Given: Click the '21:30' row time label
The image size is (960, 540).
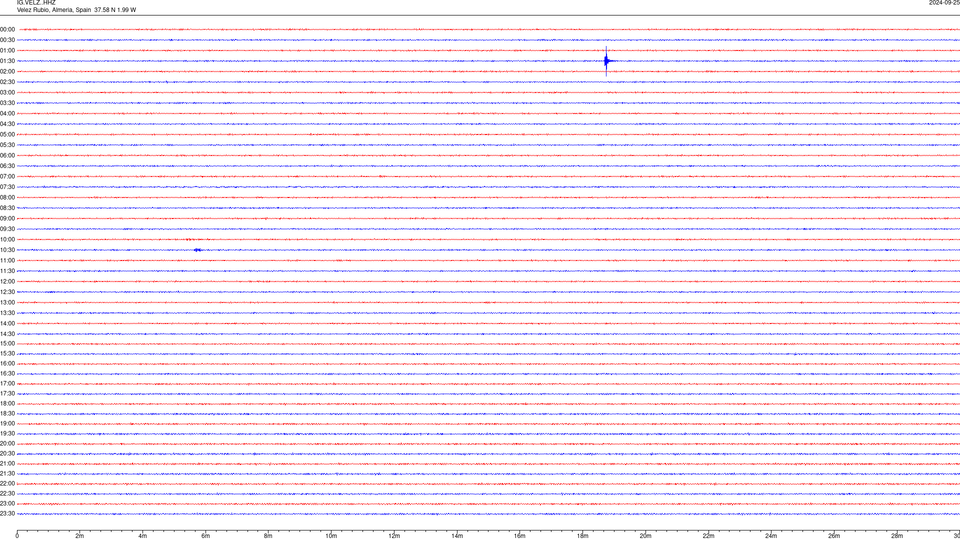Looking at the screenshot, I should click(x=7, y=474).
